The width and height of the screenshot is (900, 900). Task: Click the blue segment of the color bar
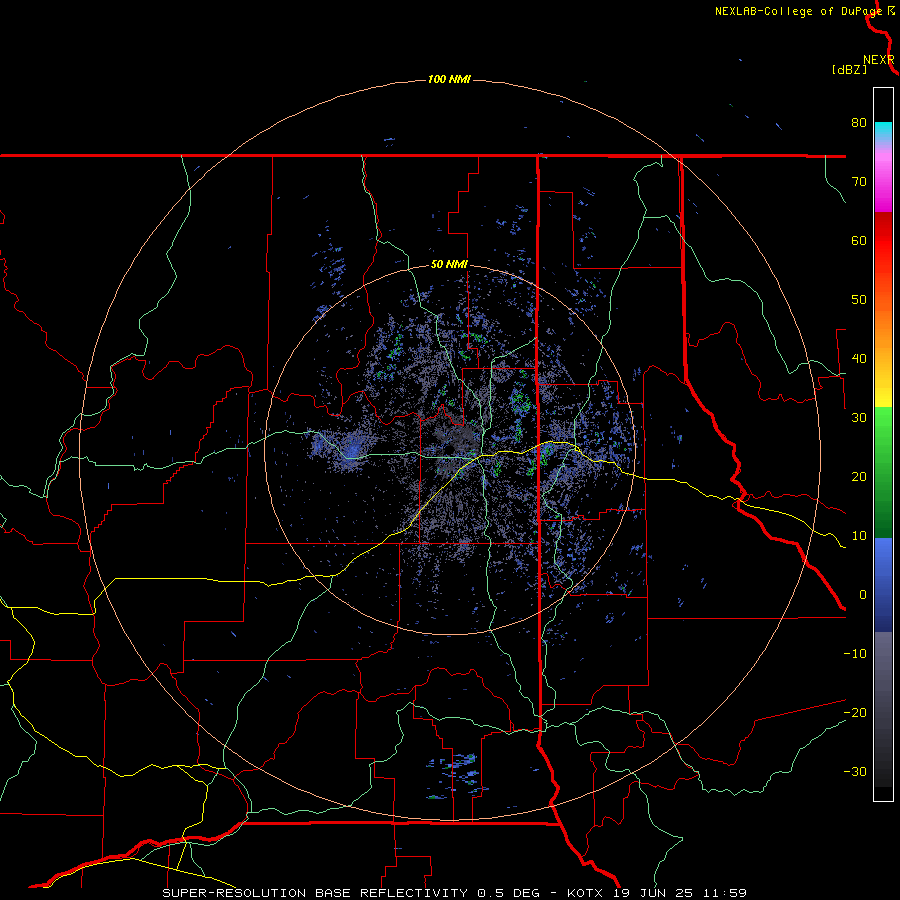click(883, 585)
